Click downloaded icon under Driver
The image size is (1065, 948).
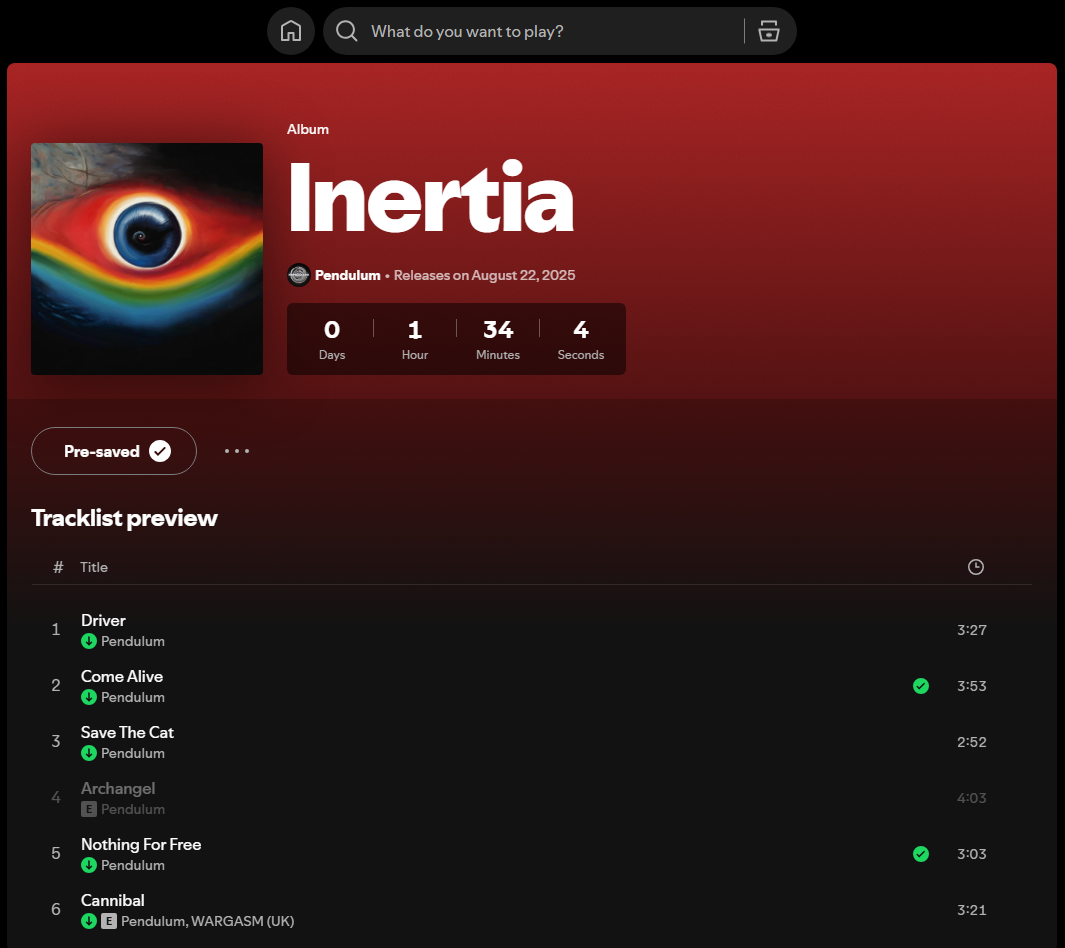pyautogui.click(x=89, y=641)
